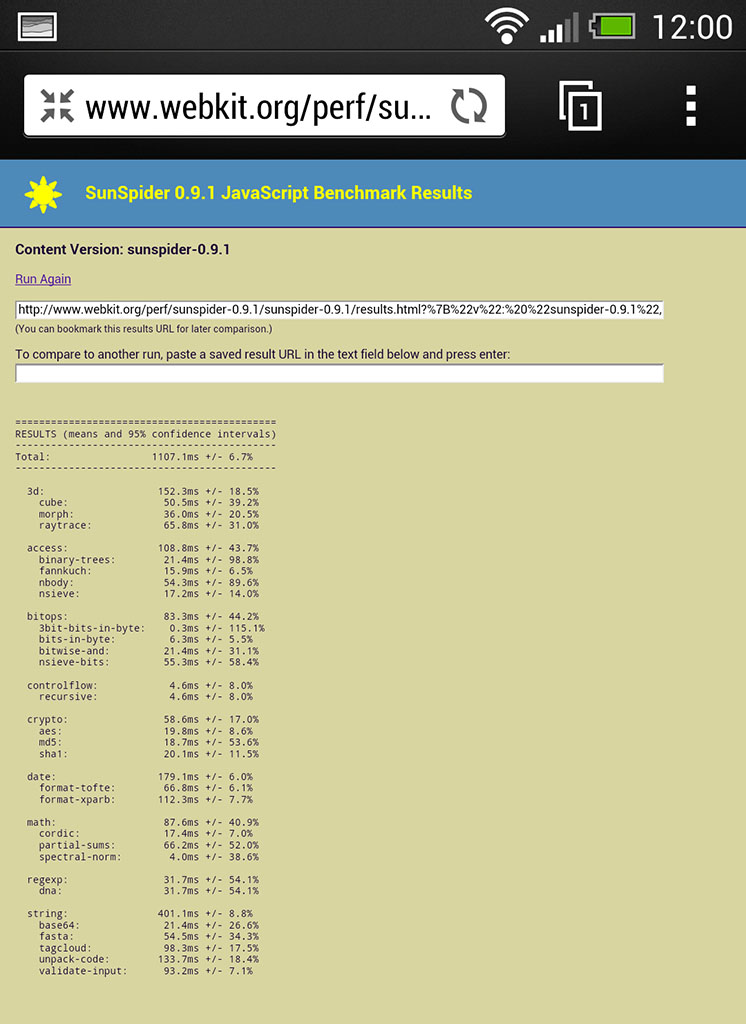Screen dimensions: 746x1024
Task: Click the bookmark this results URL note
Action: pyautogui.click(x=144, y=329)
